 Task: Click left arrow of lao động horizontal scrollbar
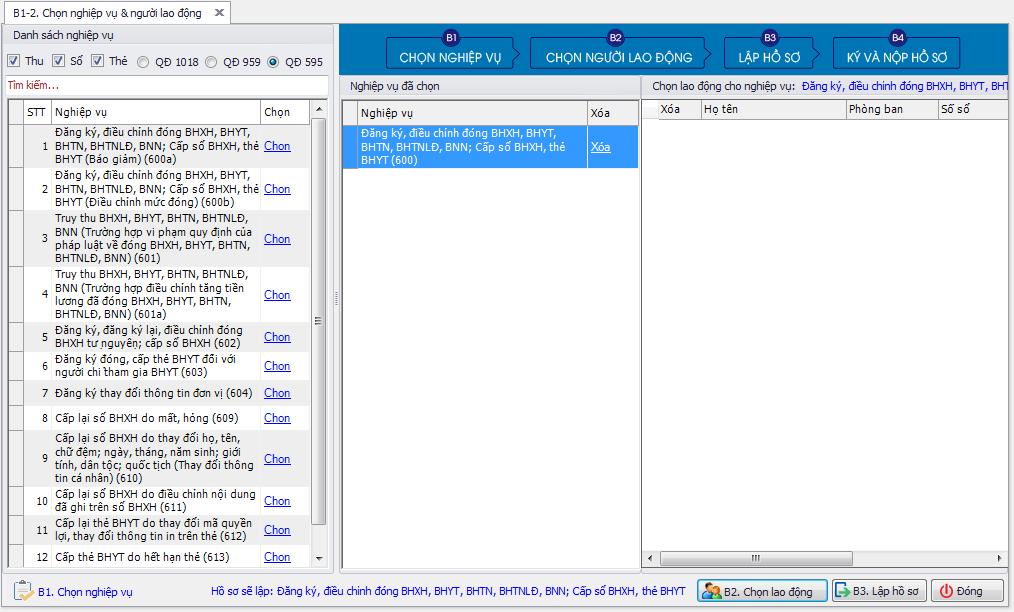coord(650,558)
